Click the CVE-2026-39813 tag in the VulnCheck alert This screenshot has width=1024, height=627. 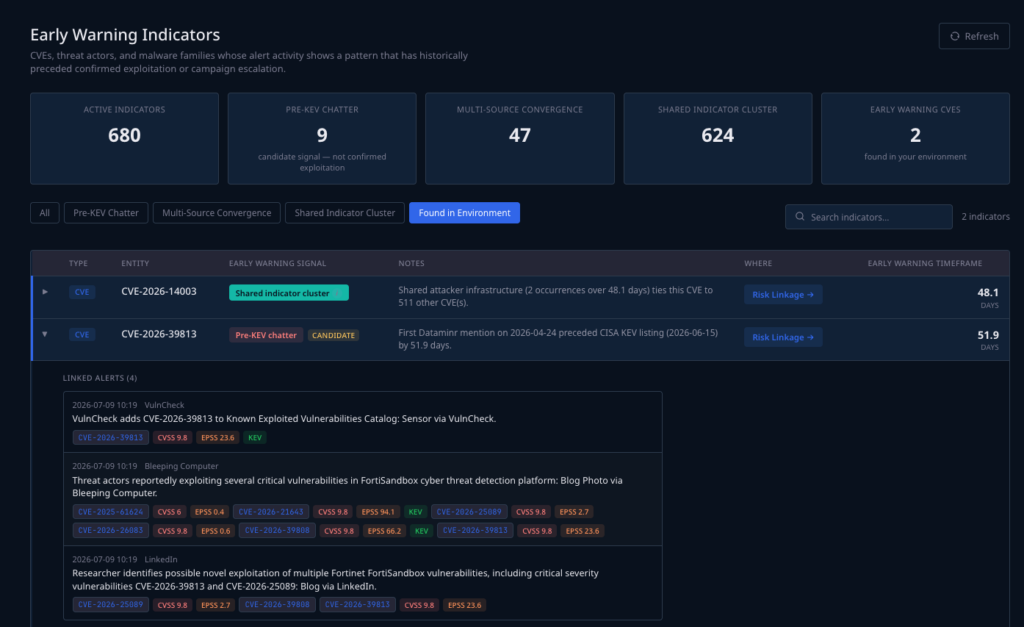tap(110, 438)
